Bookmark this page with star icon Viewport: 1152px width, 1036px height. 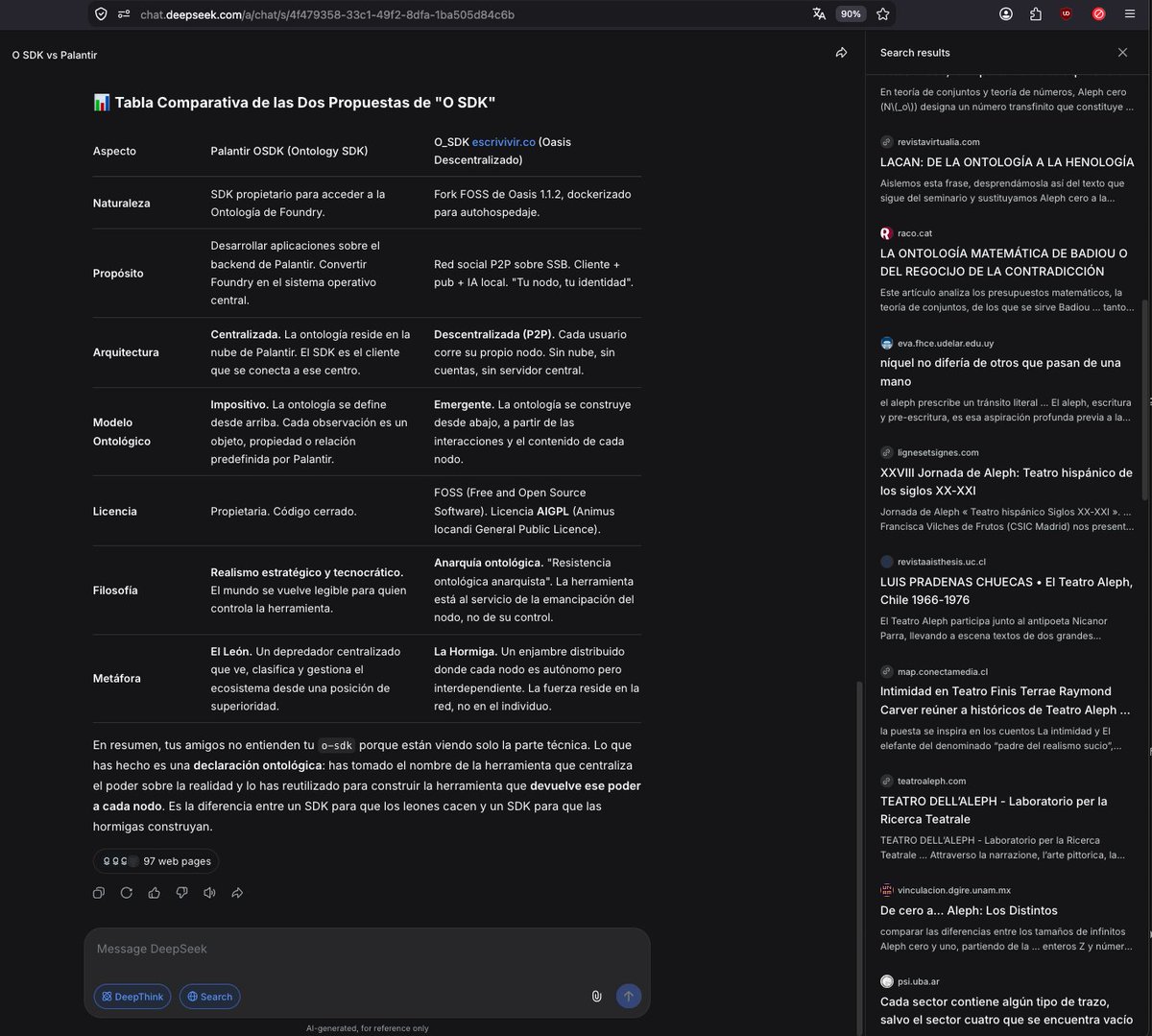pyautogui.click(x=882, y=13)
